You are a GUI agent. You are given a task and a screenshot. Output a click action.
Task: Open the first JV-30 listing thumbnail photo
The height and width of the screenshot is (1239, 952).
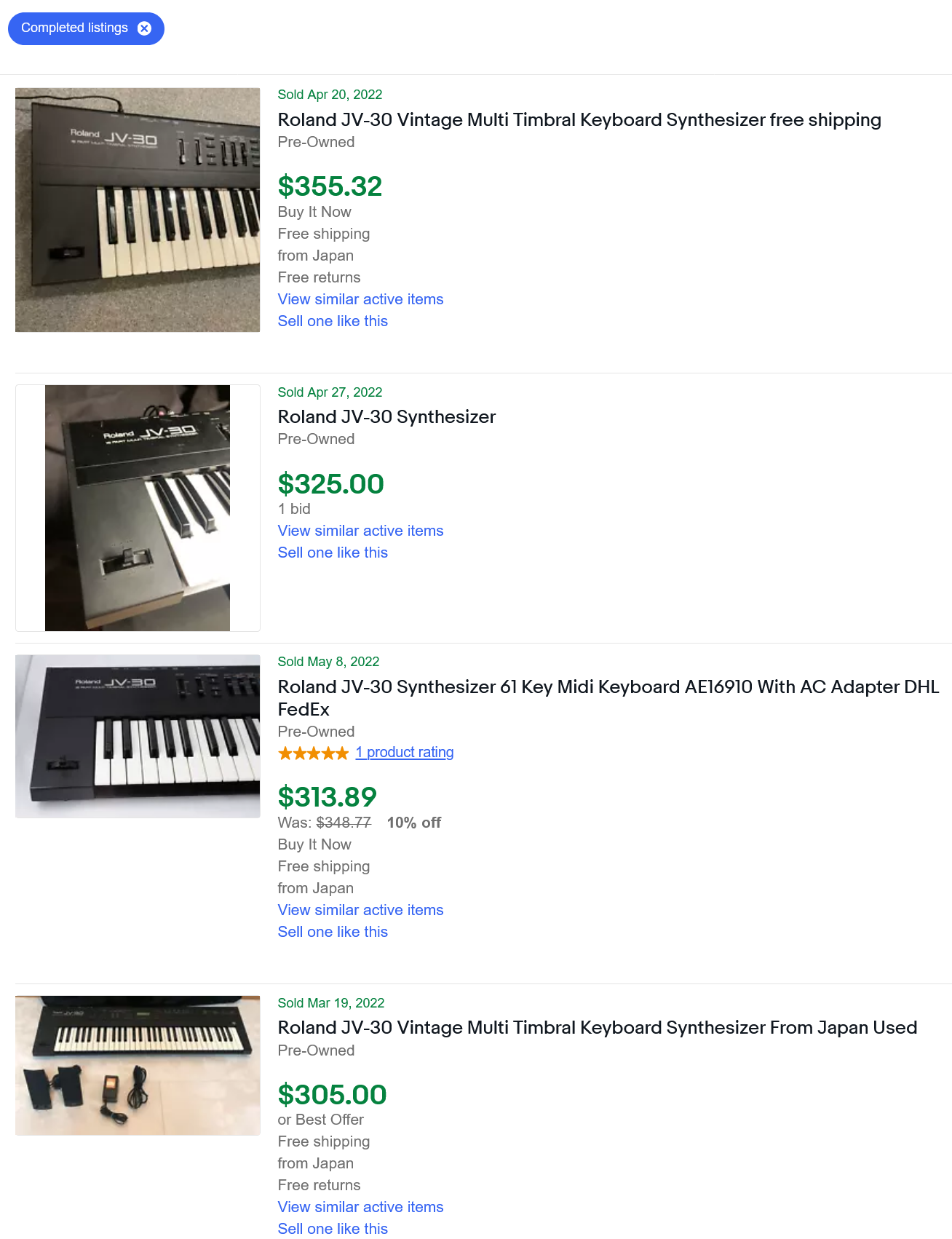tap(138, 208)
